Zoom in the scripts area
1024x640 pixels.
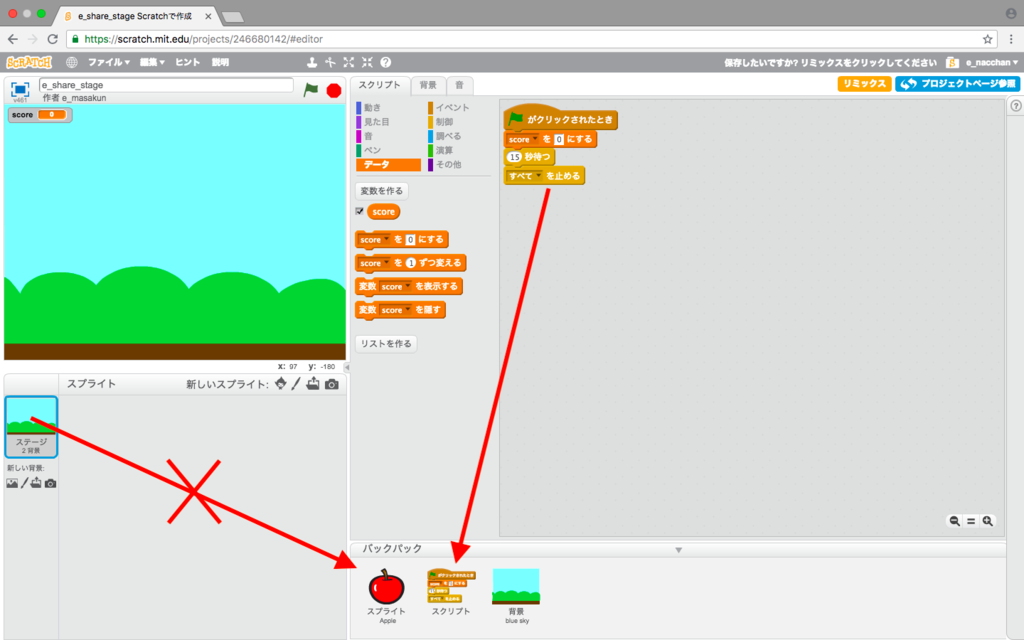click(x=987, y=520)
